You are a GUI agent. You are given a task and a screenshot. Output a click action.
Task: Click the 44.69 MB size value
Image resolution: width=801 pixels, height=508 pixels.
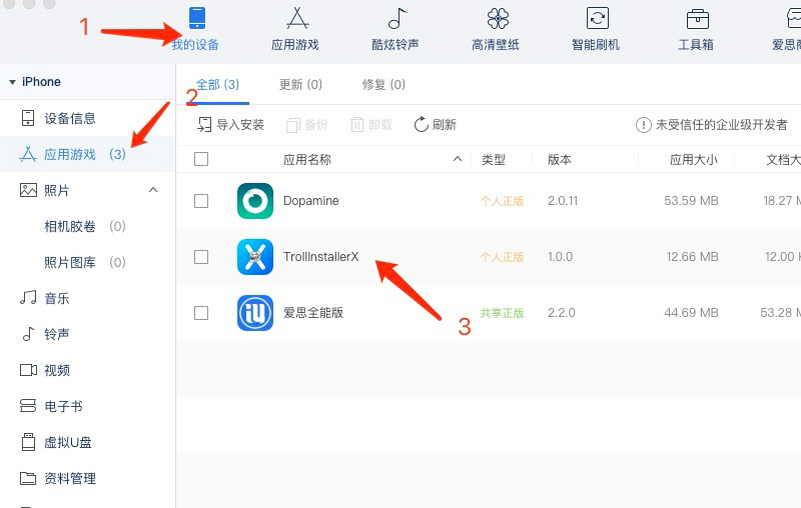coord(691,312)
